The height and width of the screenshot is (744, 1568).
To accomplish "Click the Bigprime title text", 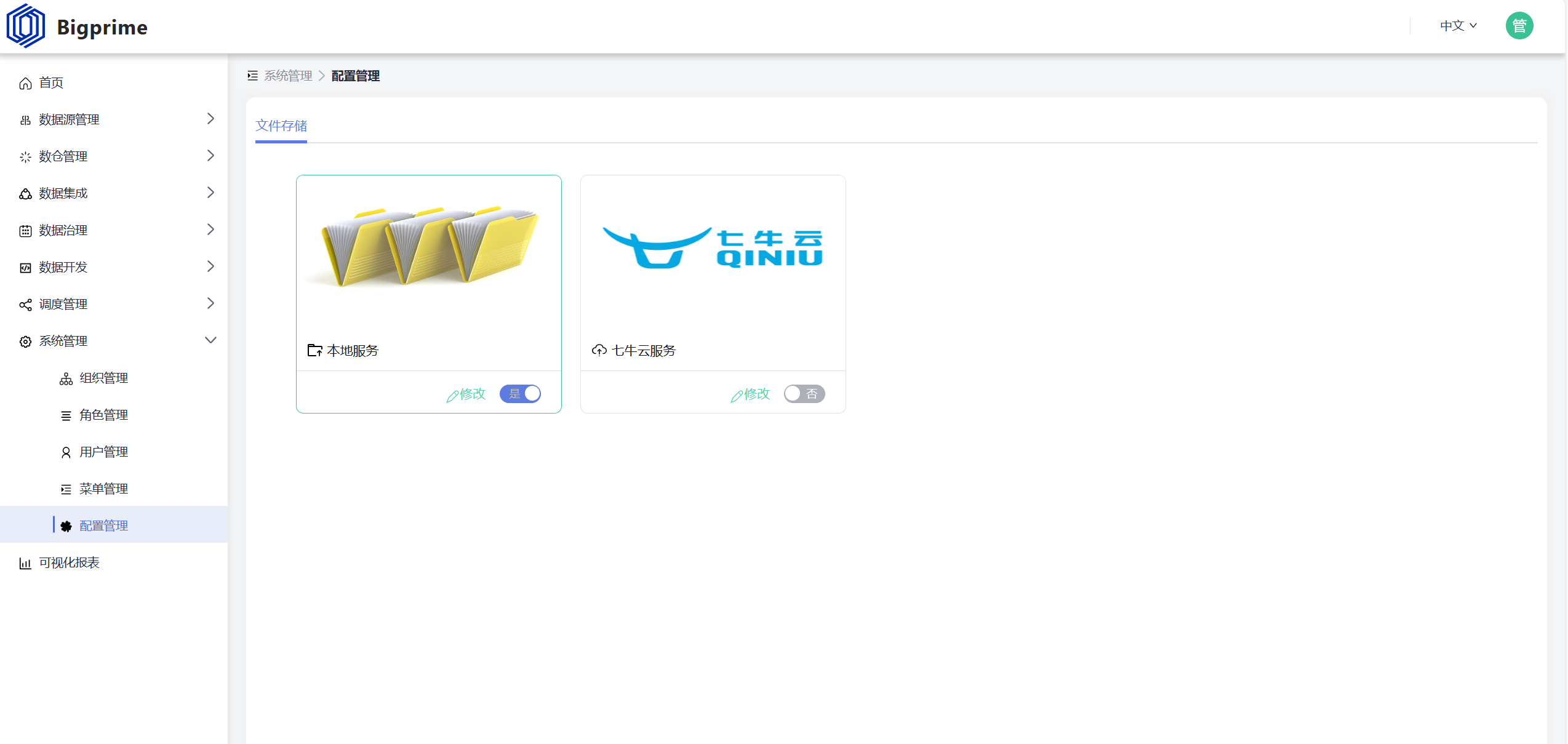I will pyautogui.click(x=102, y=28).
